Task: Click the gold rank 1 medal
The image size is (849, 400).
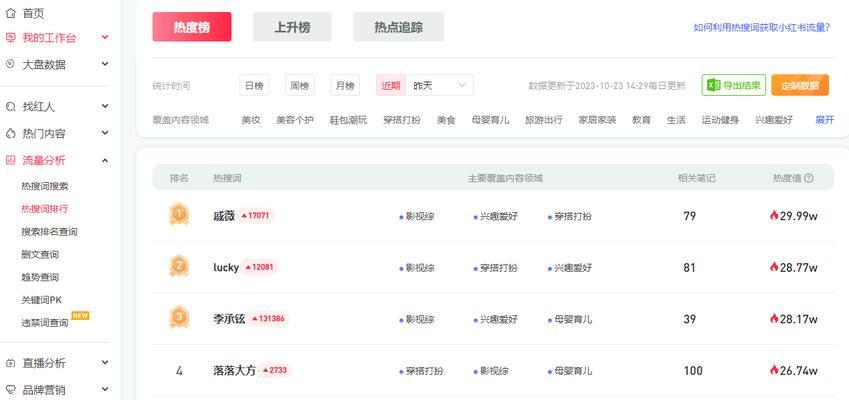Action: tap(179, 214)
